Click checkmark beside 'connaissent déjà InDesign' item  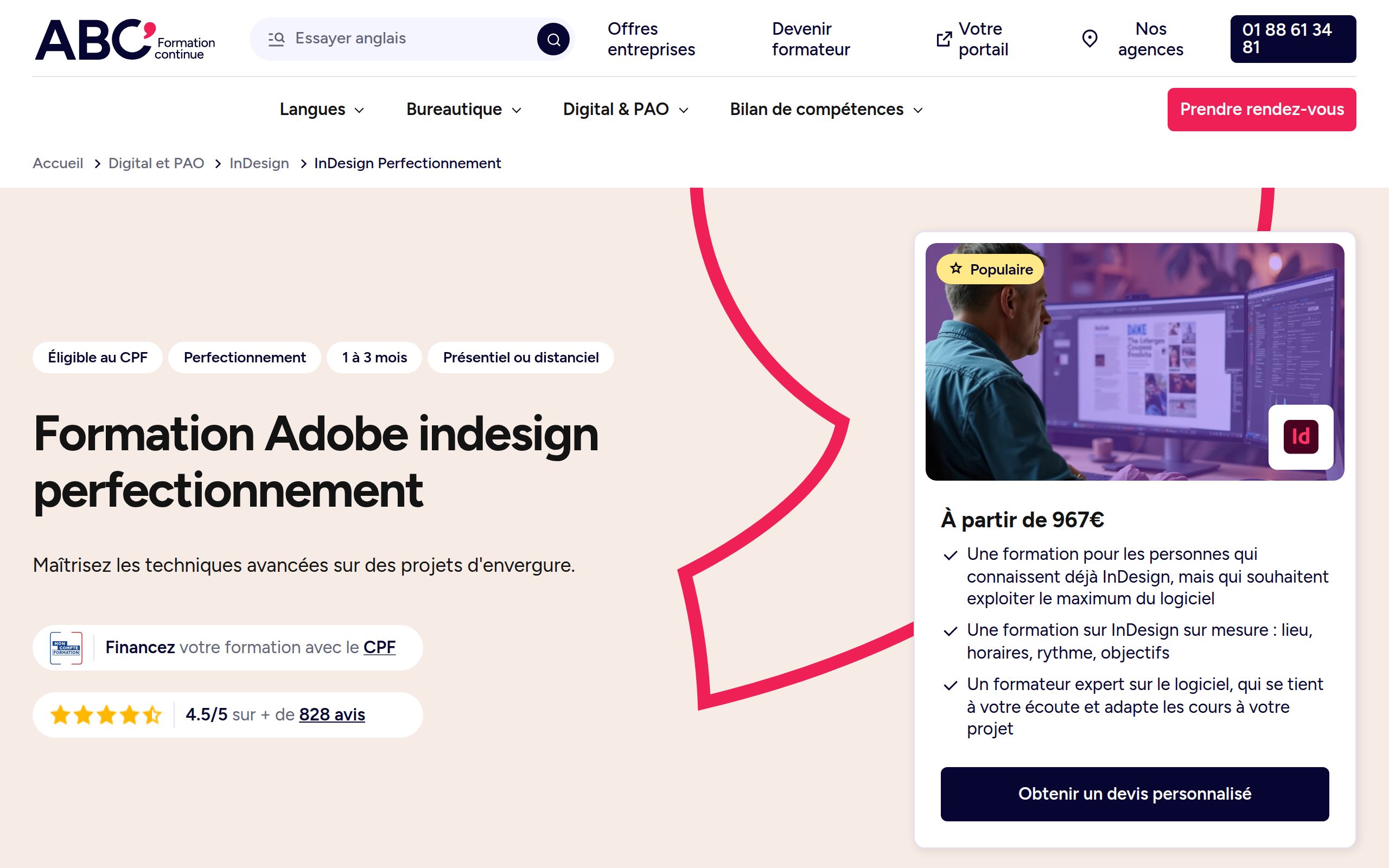(x=951, y=555)
